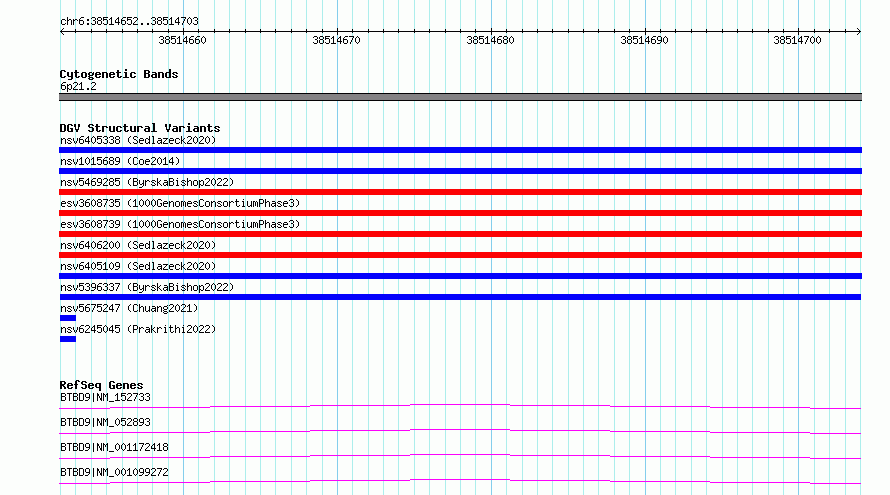Click the blue bar for nsv5396337
This screenshot has height=495, width=890.
460,297
